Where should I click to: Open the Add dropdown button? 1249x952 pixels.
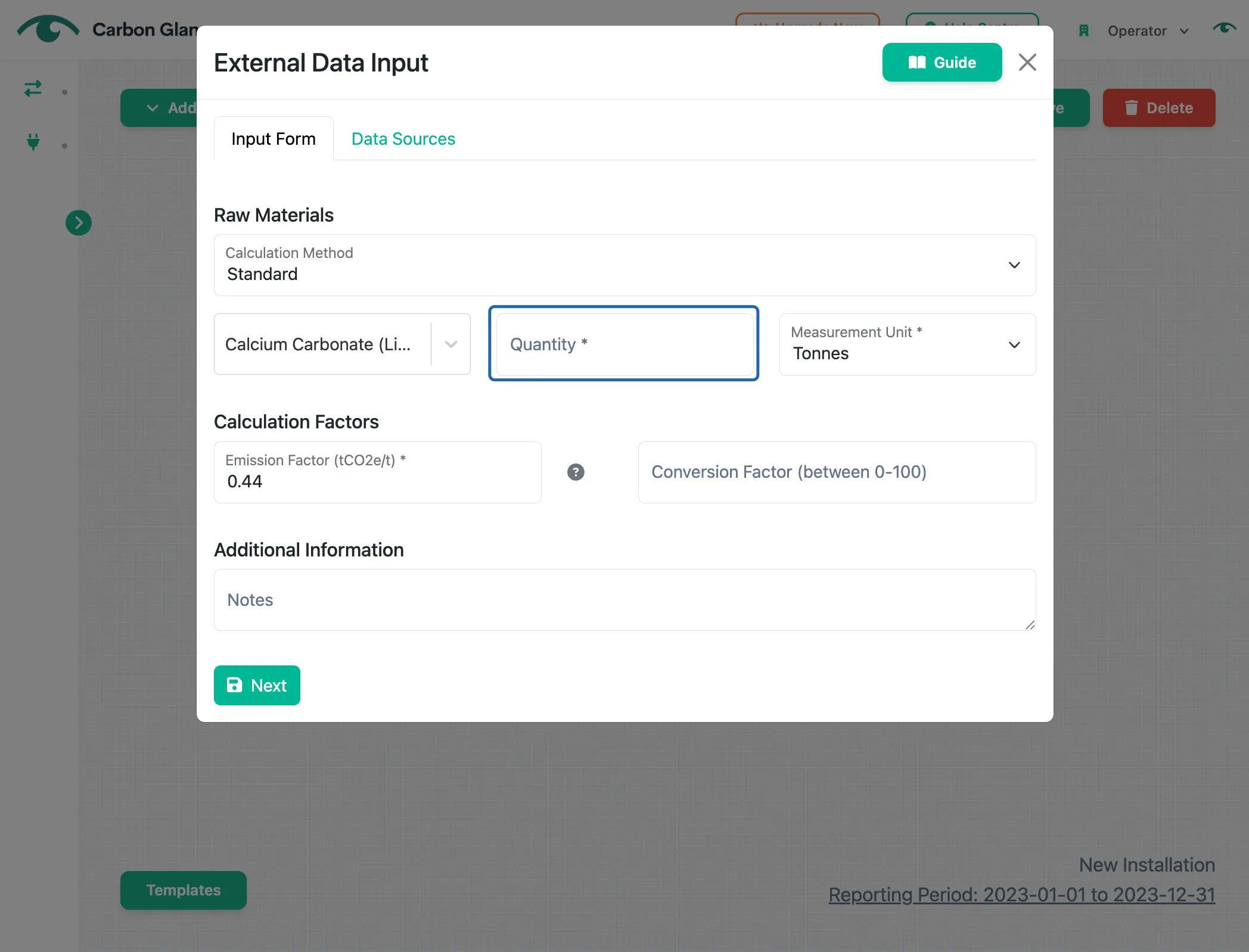159,108
